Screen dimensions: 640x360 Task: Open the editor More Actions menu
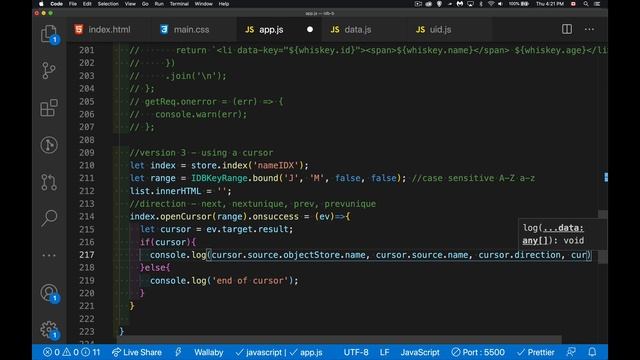click(x=589, y=29)
